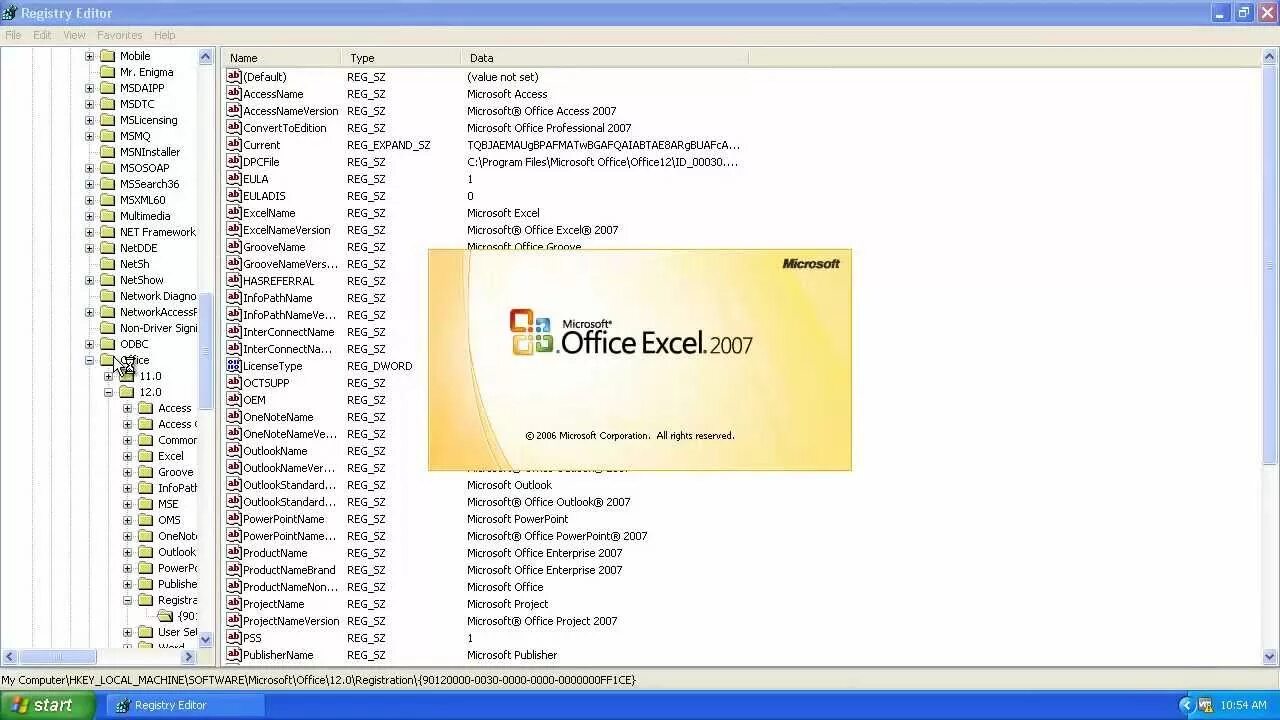The image size is (1280, 720).
Task: Select the MSSearch36 tree key
Action: point(149,184)
